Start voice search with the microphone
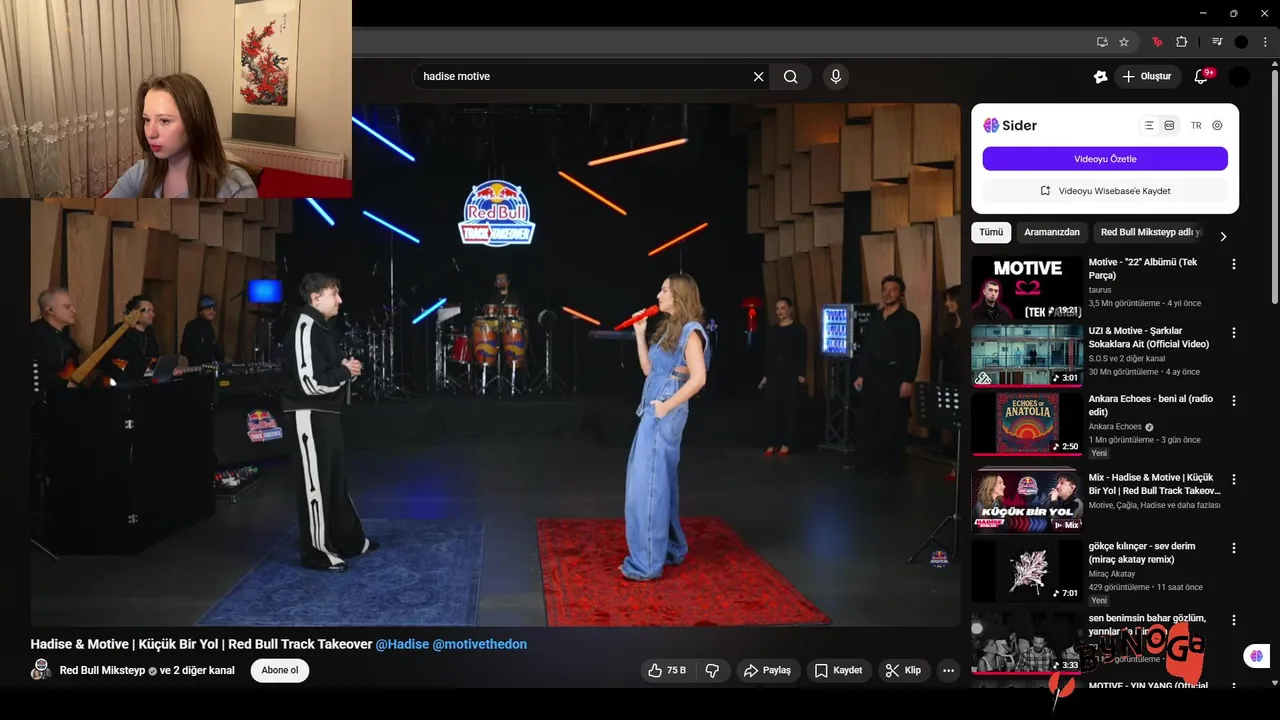Viewport: 1280px width, 720px height. coord(836,76)
